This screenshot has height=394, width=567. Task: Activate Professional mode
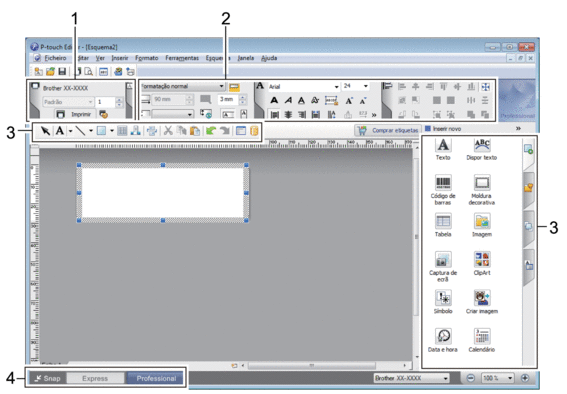click(x=156, y=378)
